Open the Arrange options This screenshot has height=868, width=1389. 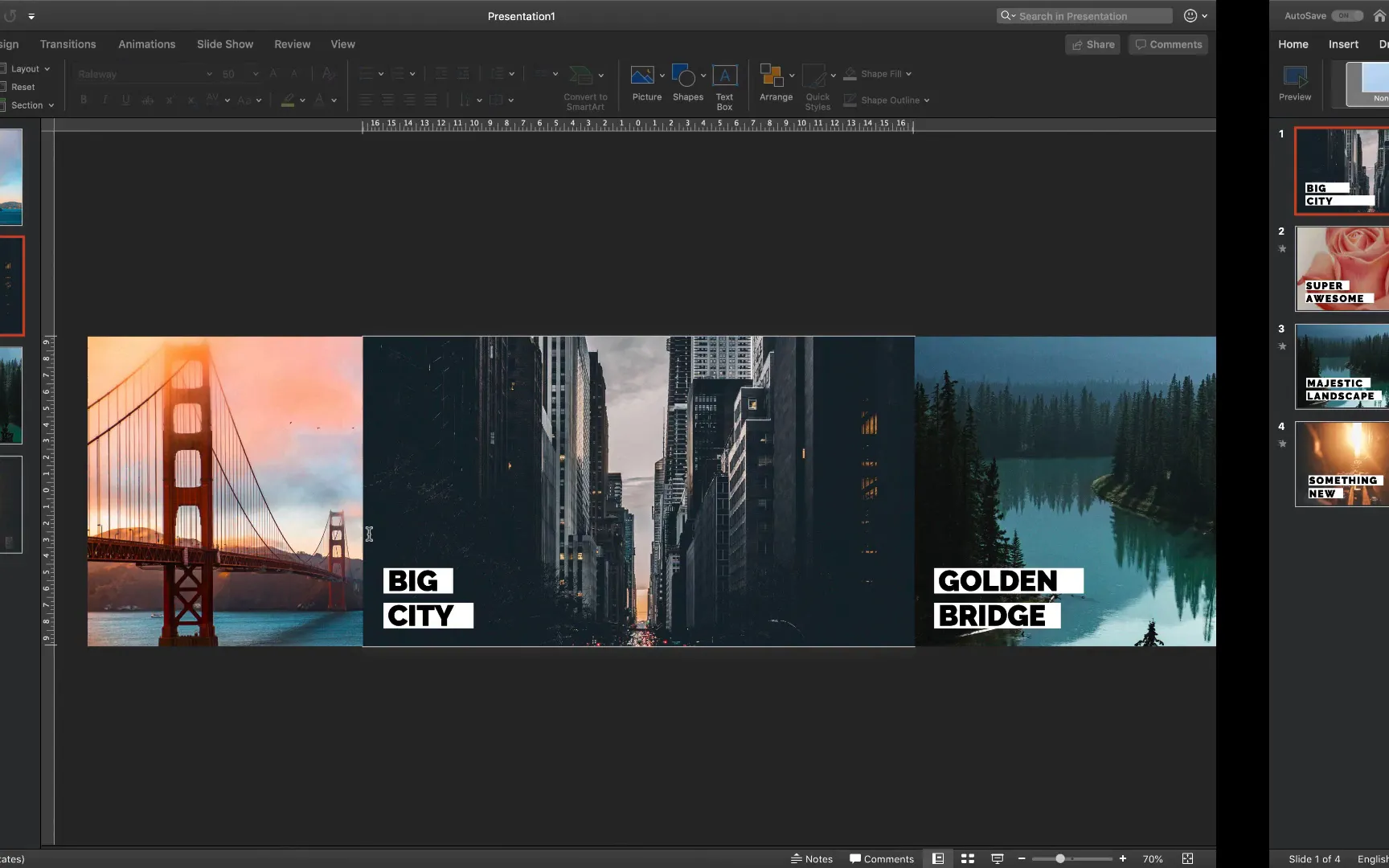point(776,84)
